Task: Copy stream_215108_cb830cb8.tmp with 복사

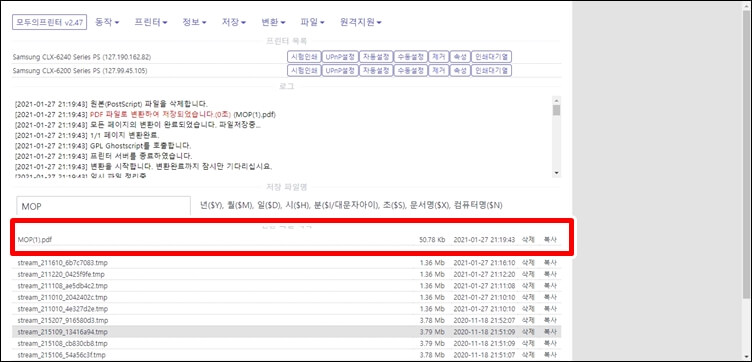Action: (550, 343)
